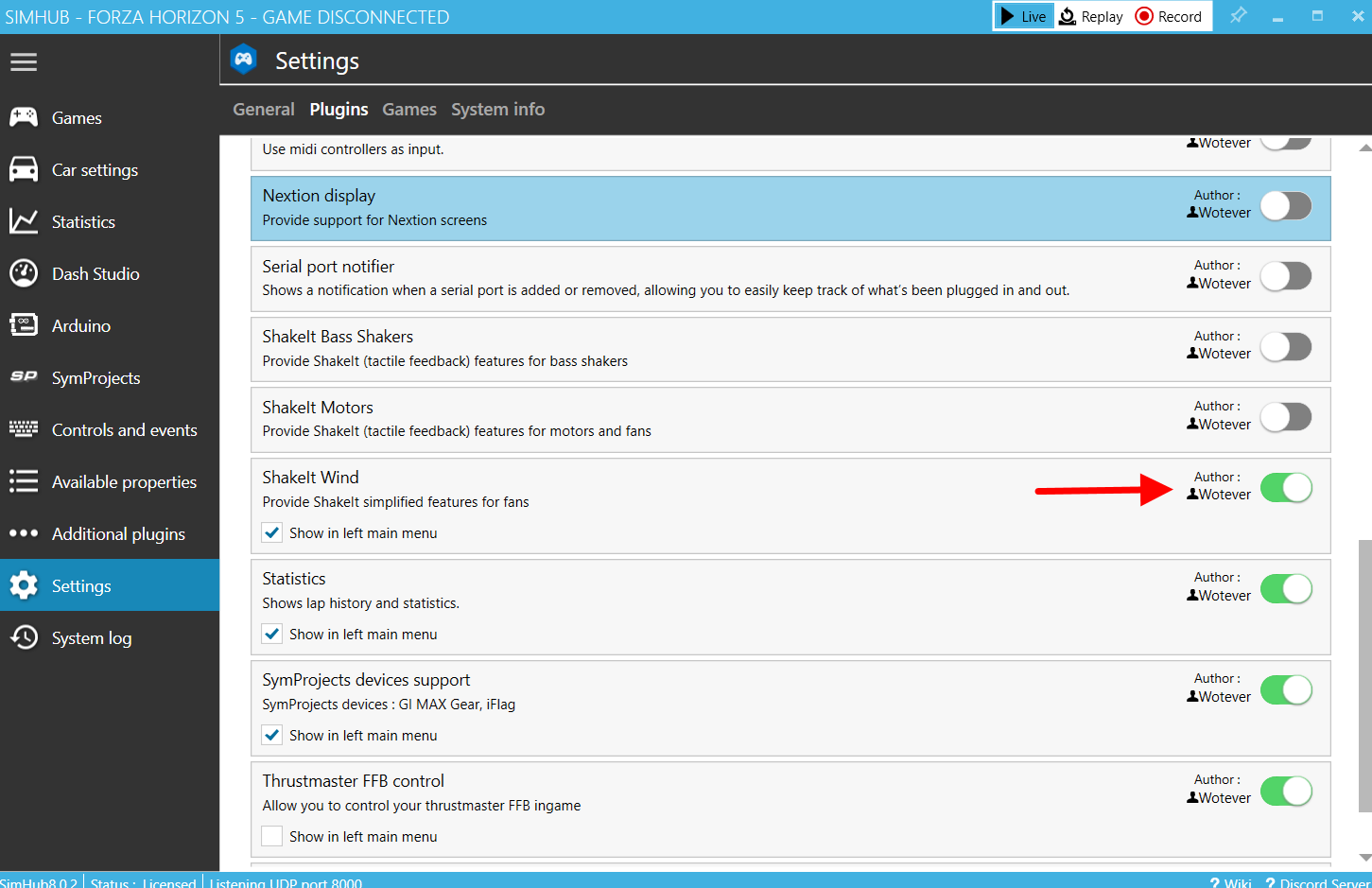Screen dimensions: 1372x888
Task: Open the hamburger menu icon
Action: pyautogui.click(x=24, y=61)
